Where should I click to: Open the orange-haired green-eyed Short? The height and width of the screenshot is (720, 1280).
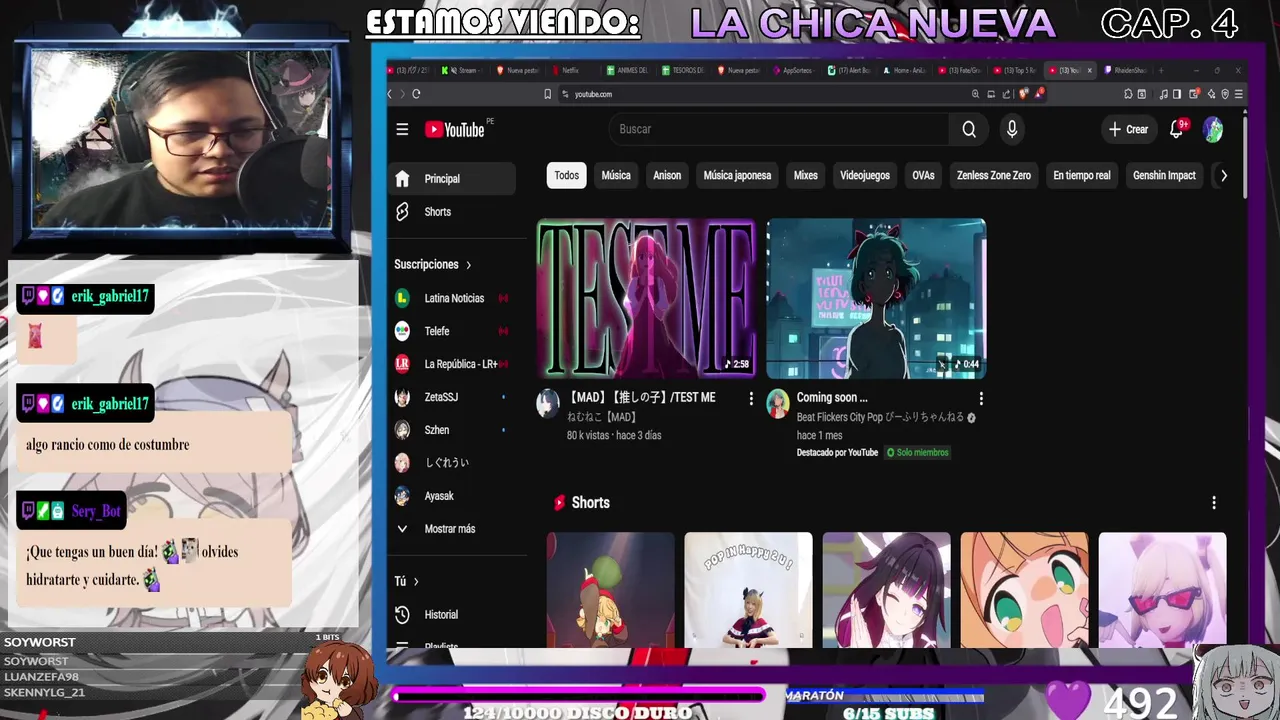1025,590
